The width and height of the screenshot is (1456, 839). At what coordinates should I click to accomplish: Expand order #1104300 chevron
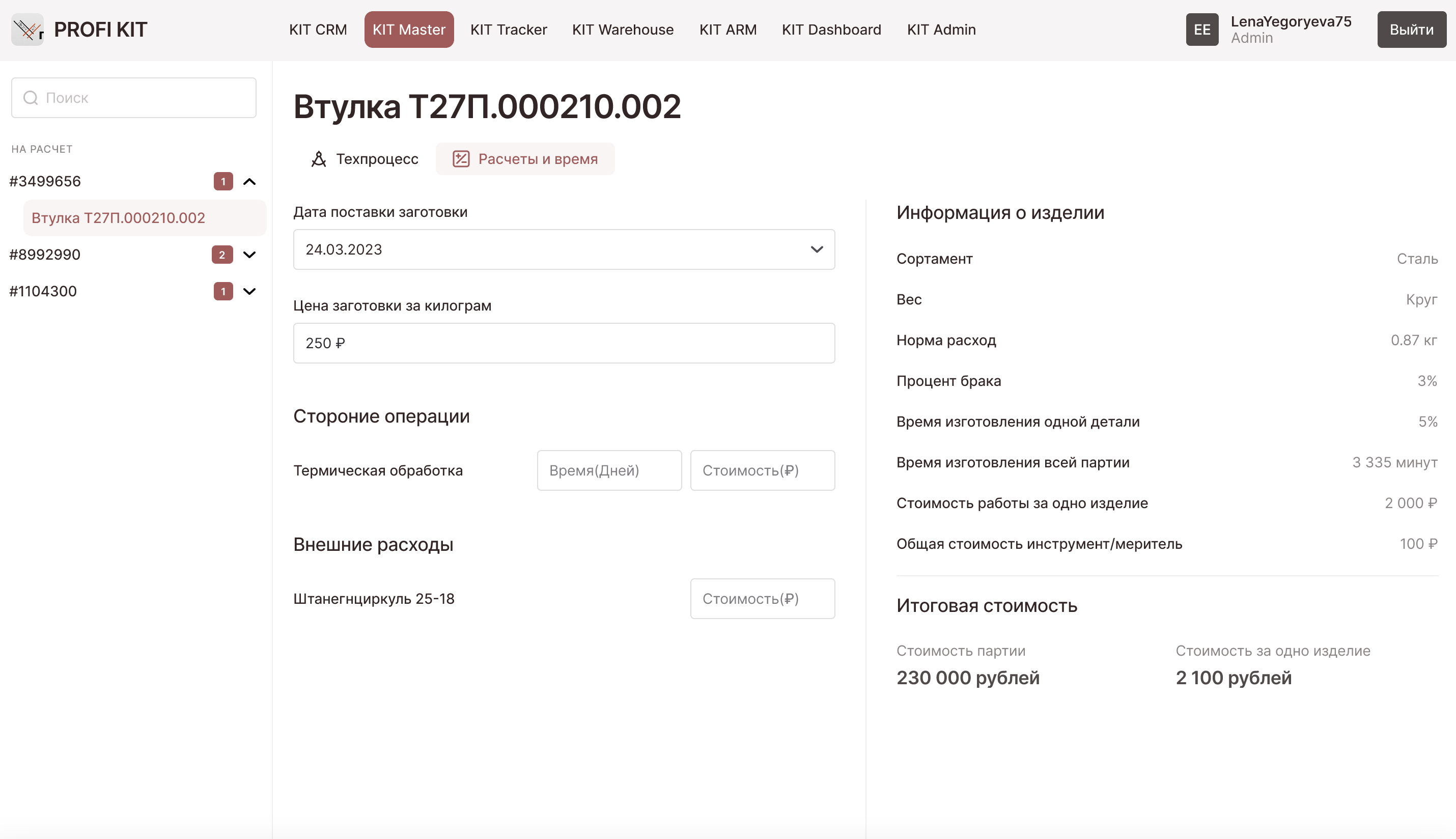[x=249, y=292]
